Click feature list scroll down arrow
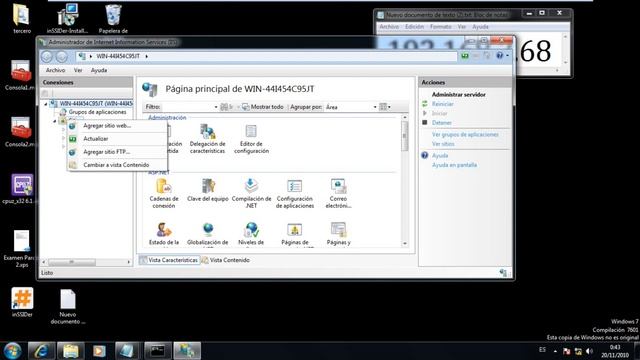This screenshot has height=360, width=640. point(405,244)
